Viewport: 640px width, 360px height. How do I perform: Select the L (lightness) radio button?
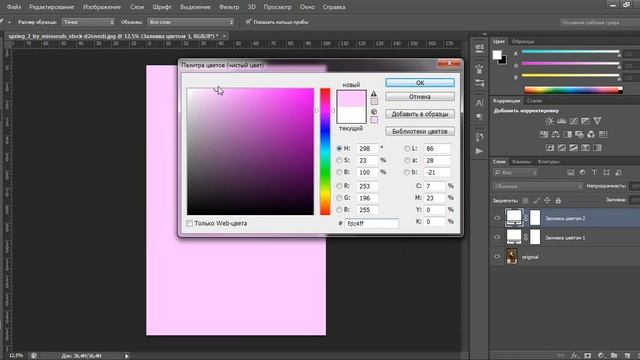click(407, 148)
